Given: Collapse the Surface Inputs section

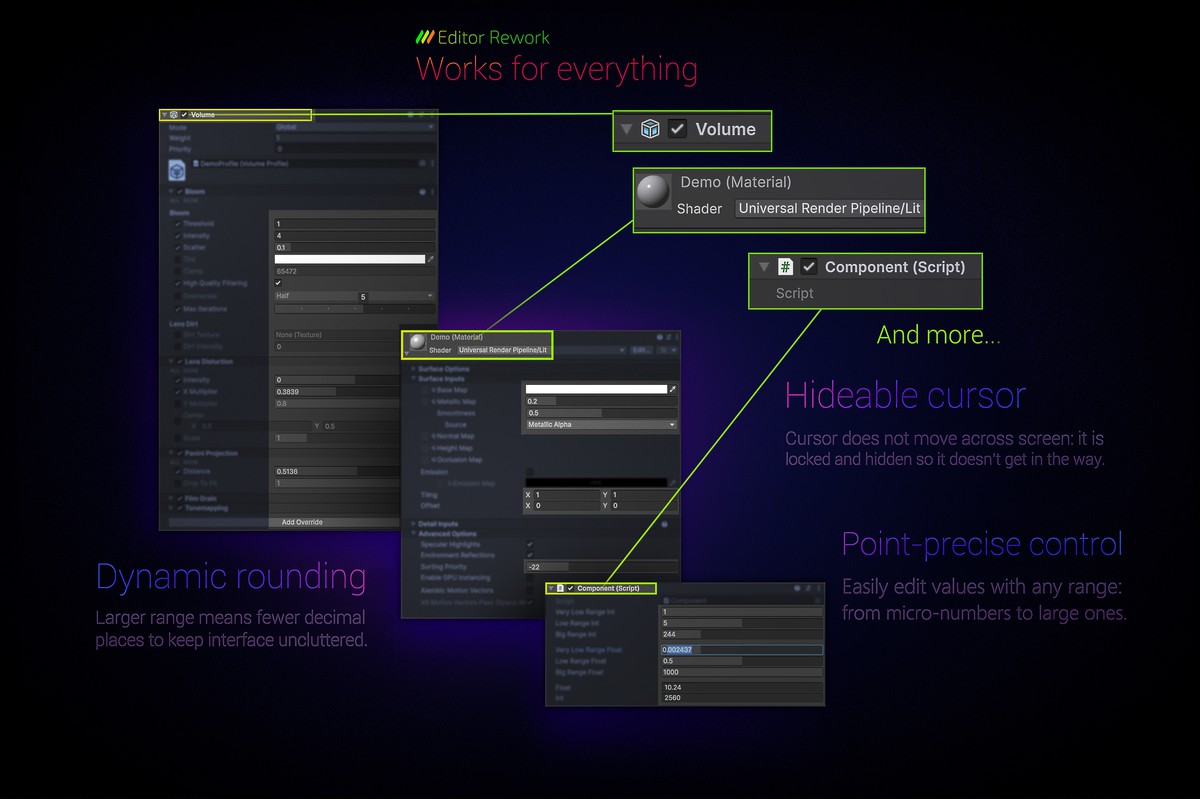Looking at the screenshot, I should 412,378.
